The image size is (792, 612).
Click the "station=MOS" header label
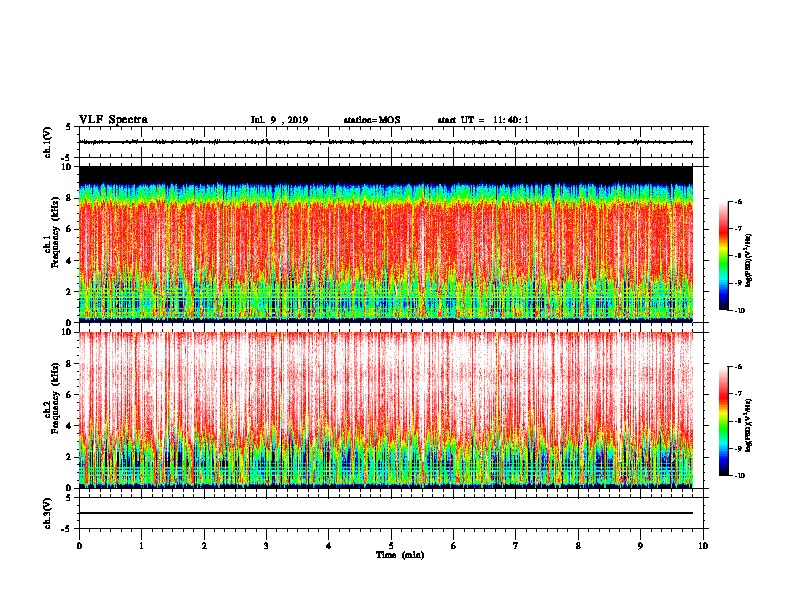372,120
